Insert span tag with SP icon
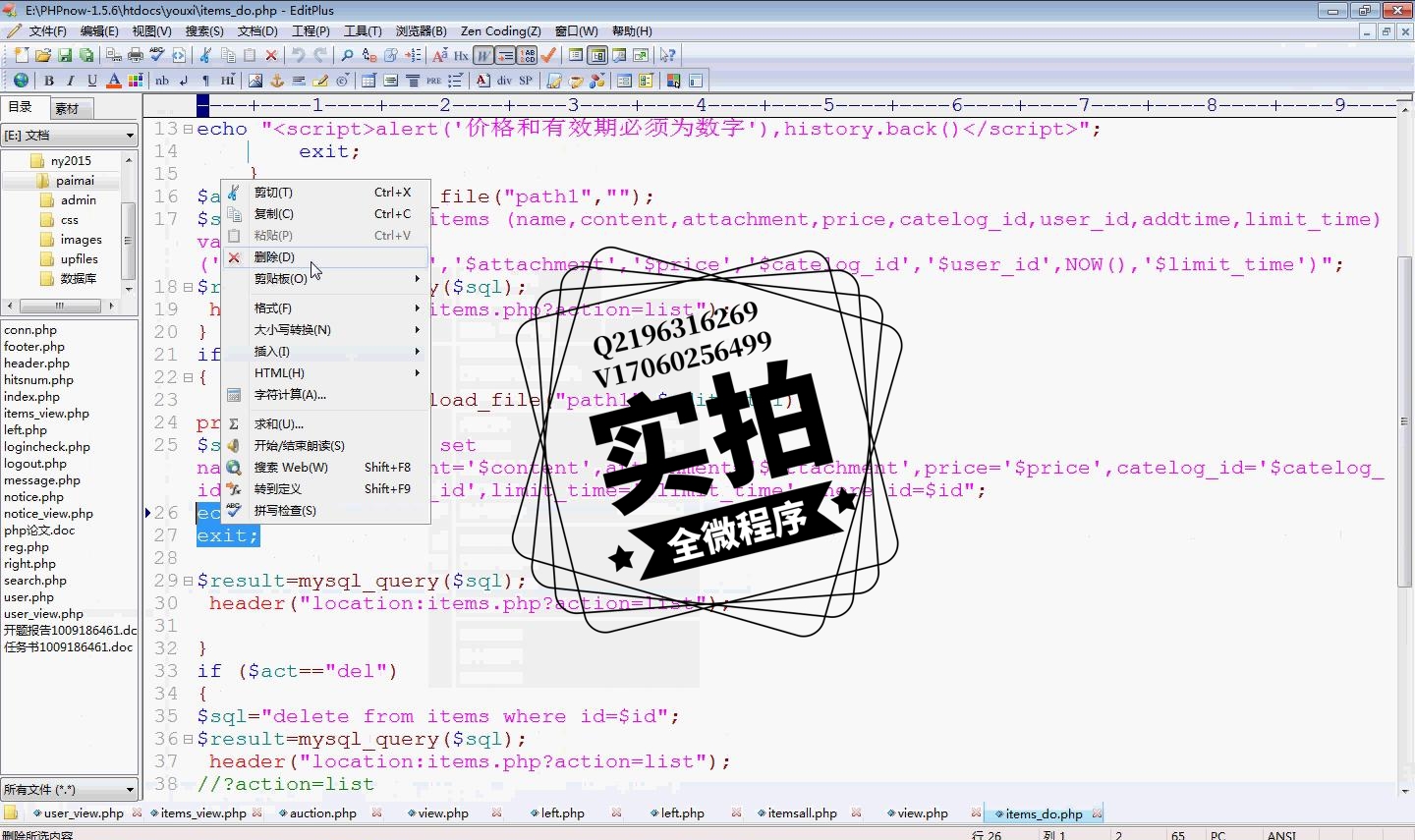Viewport: 1415px width, 840px height. 526,81
